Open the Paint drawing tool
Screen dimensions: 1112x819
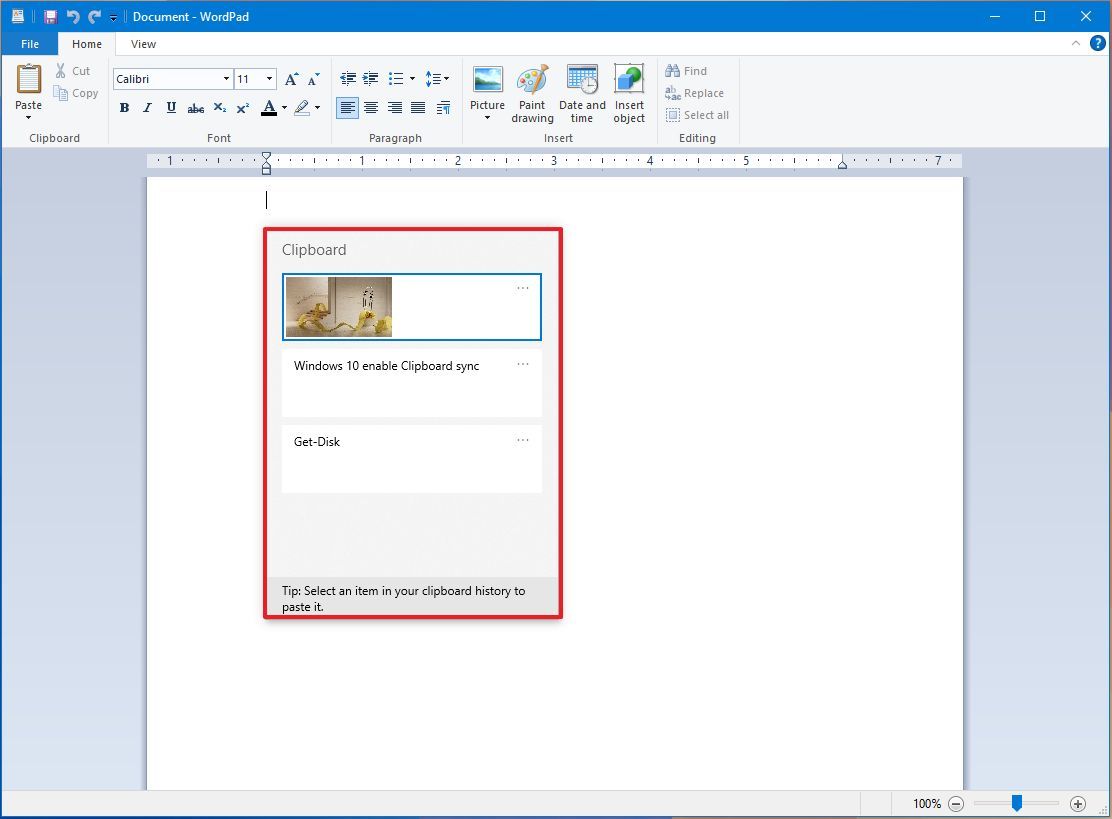pos(532,90)
